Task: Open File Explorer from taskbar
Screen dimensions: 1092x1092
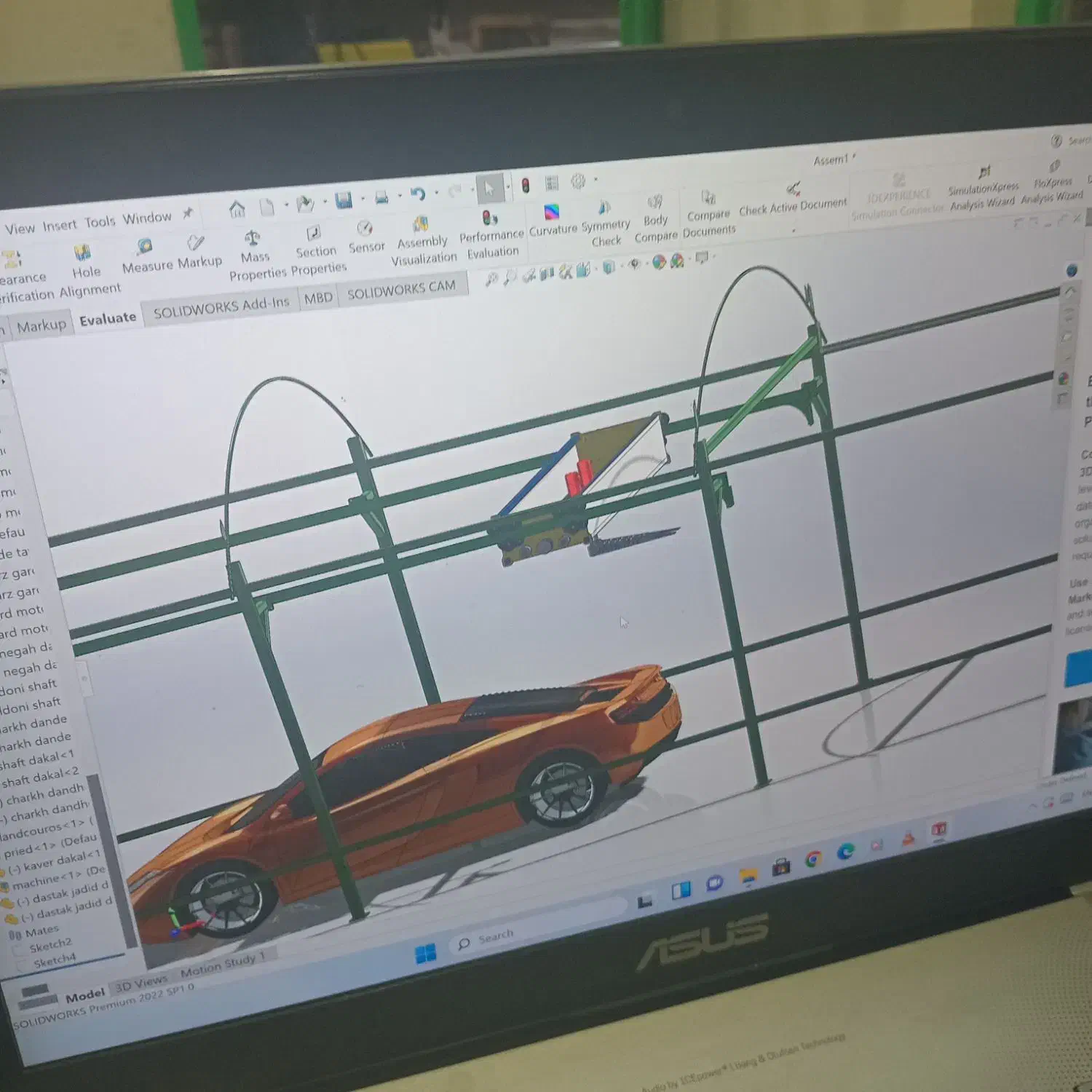Action: 748,876
